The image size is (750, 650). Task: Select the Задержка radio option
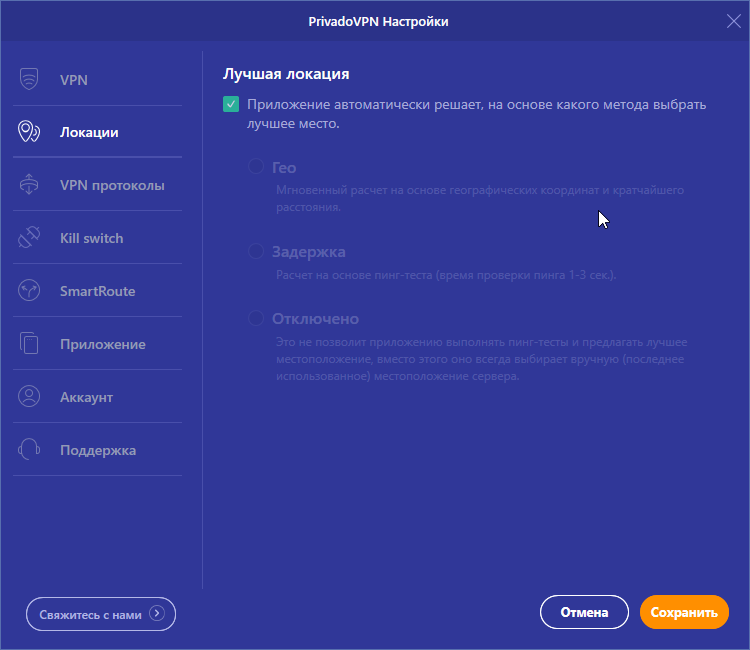pyautogui.click(x=256, y=251)
